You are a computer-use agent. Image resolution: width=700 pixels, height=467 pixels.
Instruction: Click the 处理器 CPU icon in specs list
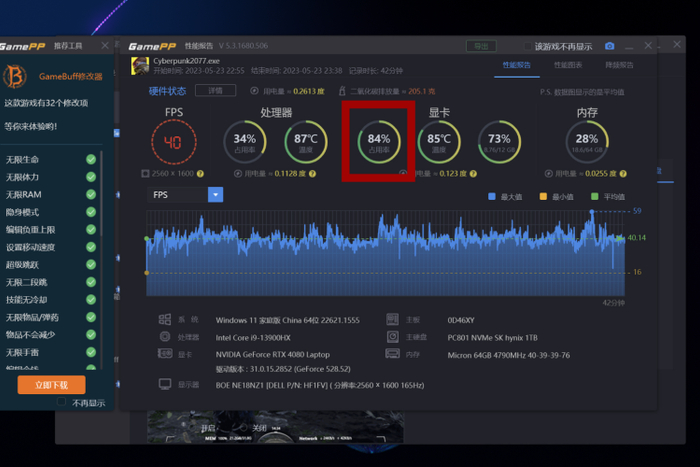(165, 337)
